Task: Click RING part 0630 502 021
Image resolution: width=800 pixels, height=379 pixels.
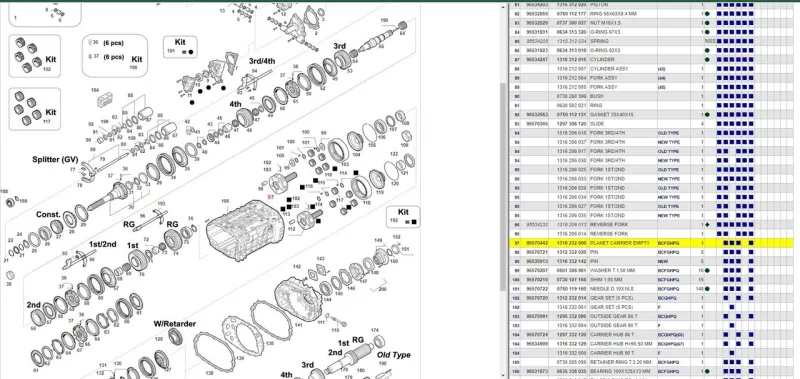Action: click(571, 106)
